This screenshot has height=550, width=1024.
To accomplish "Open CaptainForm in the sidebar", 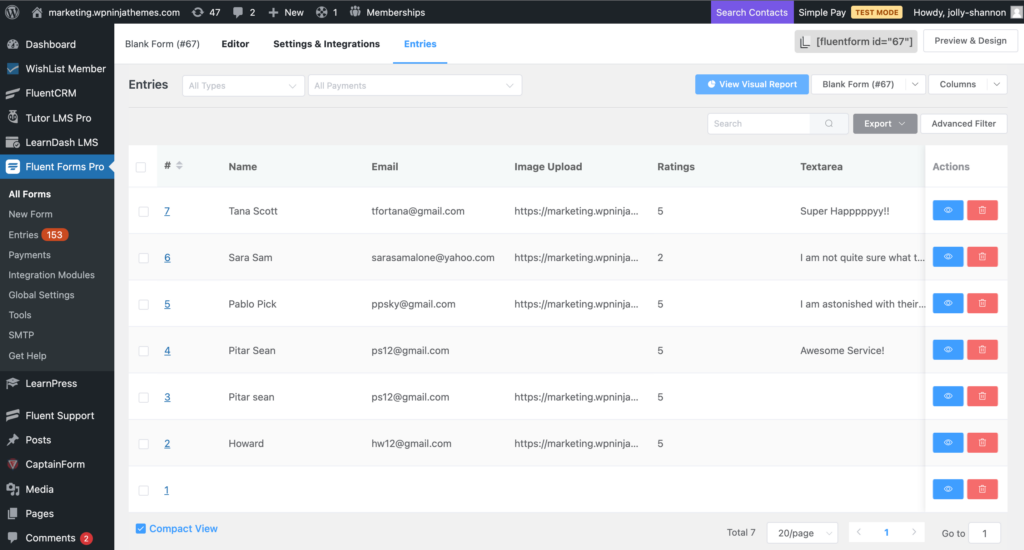I will pos(57,464).
